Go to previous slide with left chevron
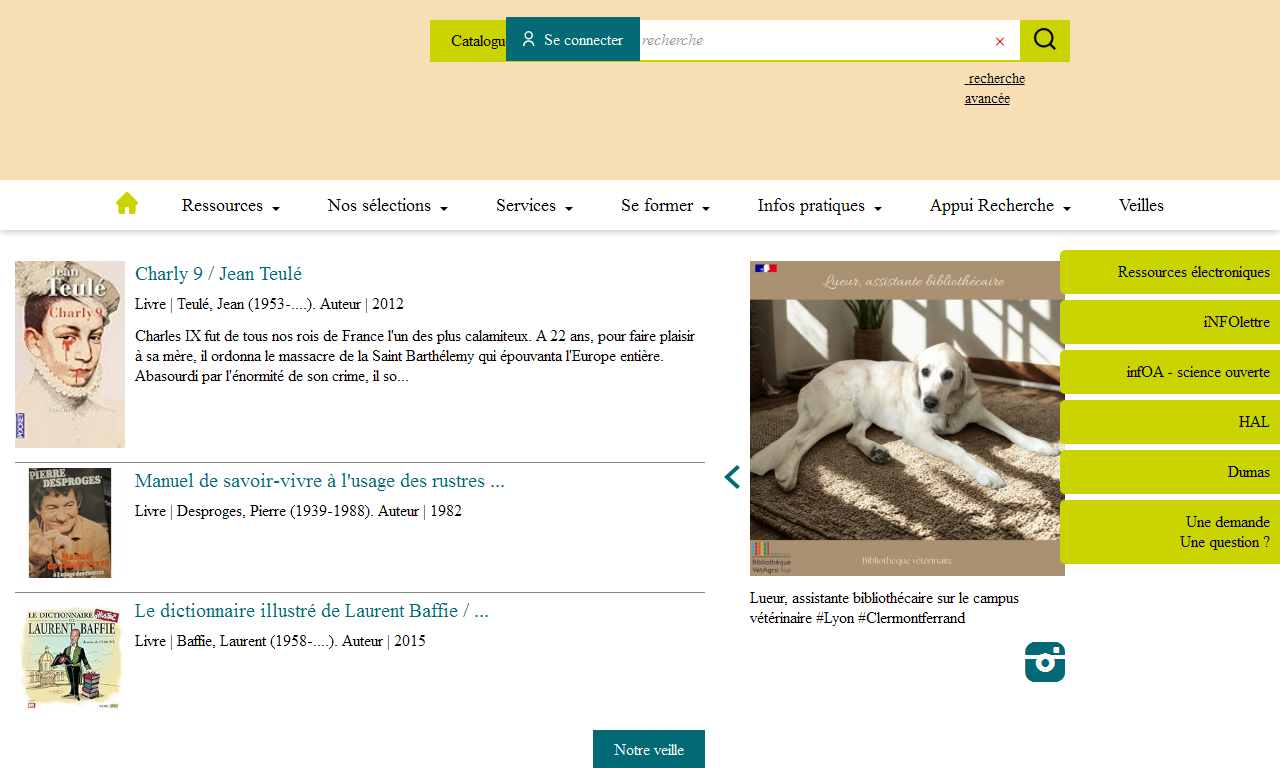The width and height of the screenshot is (1280, 768). pos(732,477)
